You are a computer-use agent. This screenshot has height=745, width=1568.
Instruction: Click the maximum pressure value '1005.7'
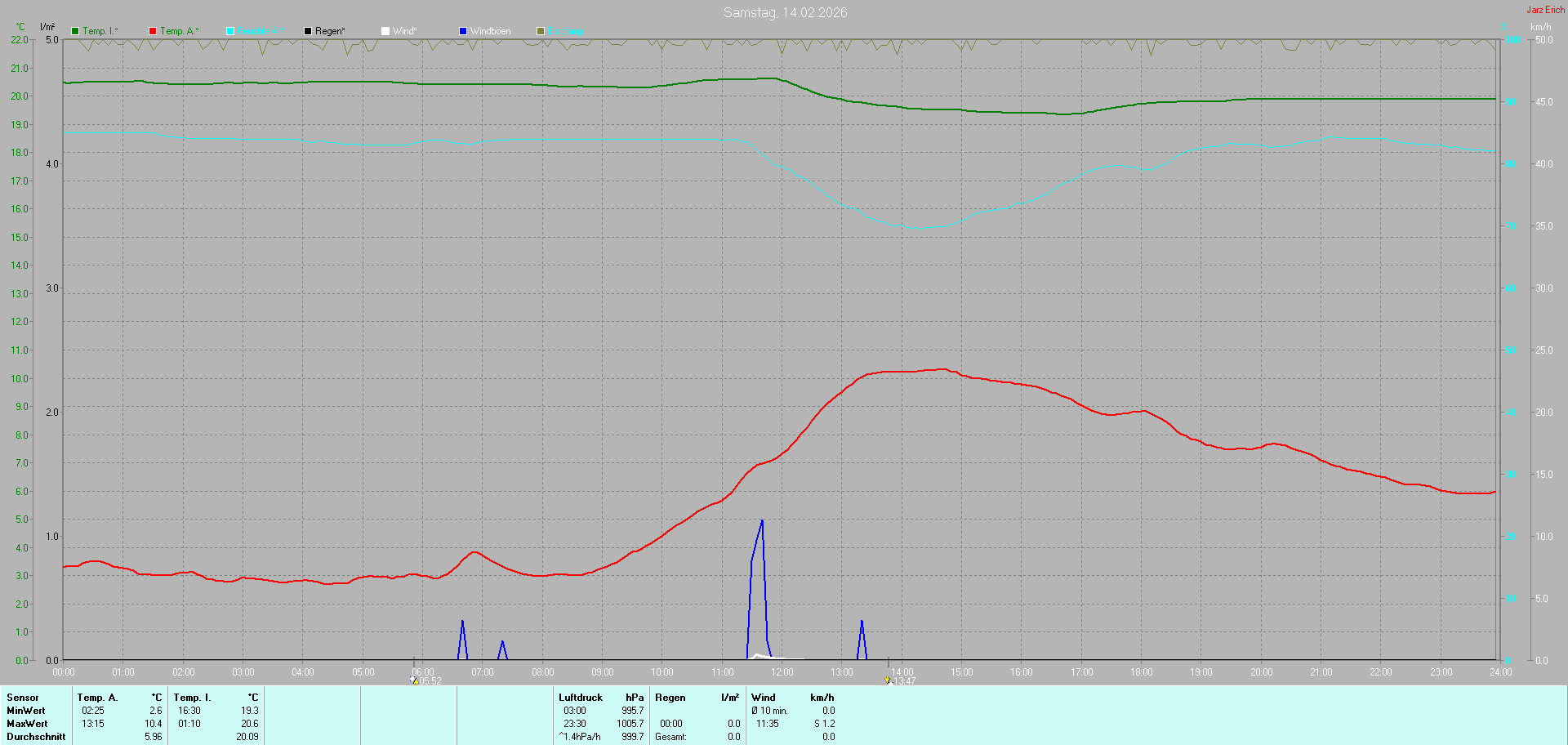(630, 724)
